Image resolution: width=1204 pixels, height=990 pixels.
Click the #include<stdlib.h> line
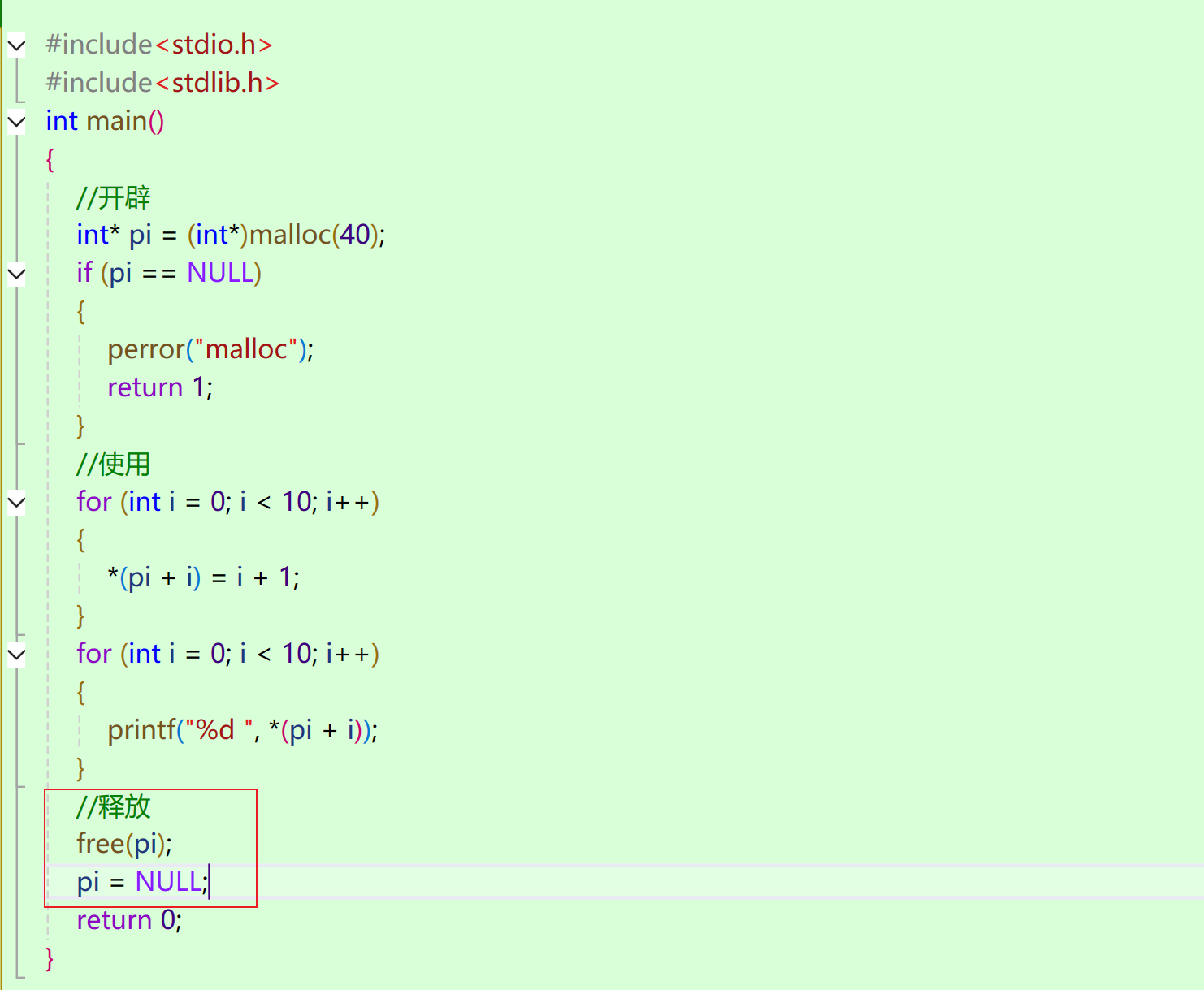click(162, 83)
